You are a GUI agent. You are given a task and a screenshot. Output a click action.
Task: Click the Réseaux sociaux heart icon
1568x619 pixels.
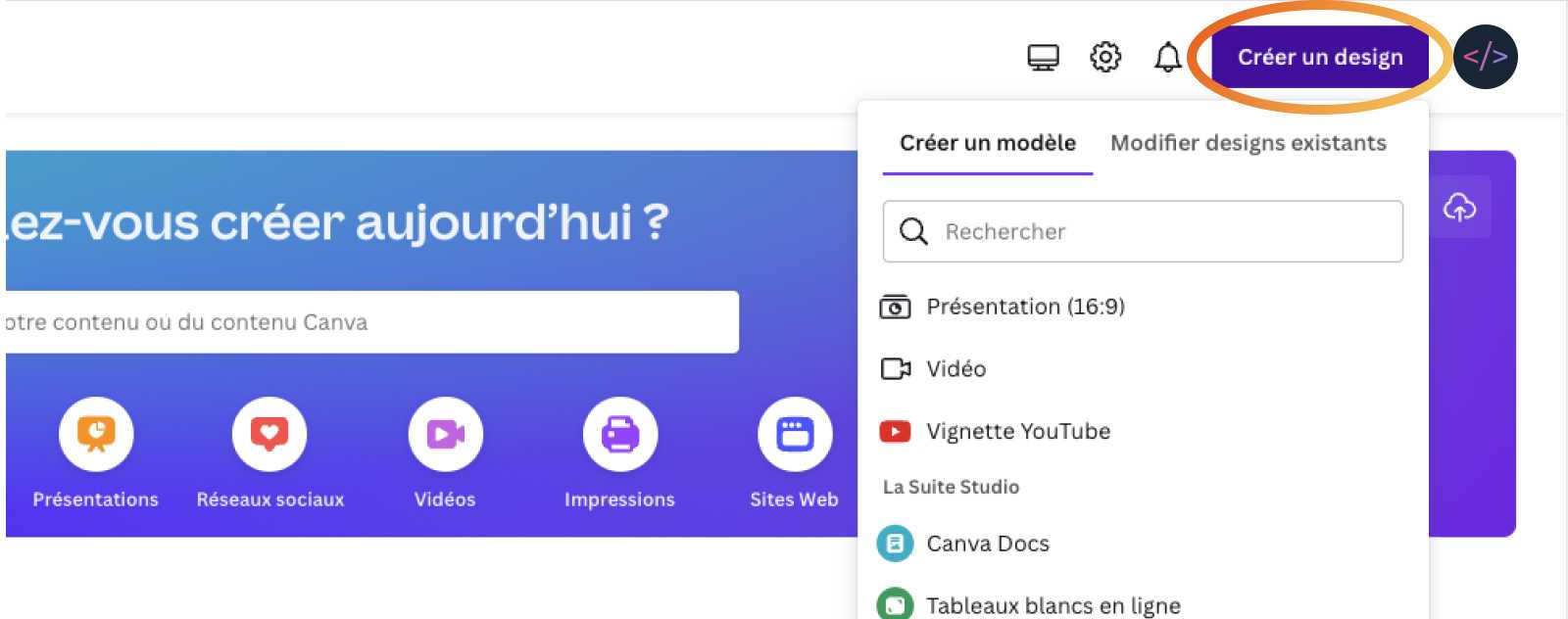(269, 434)
